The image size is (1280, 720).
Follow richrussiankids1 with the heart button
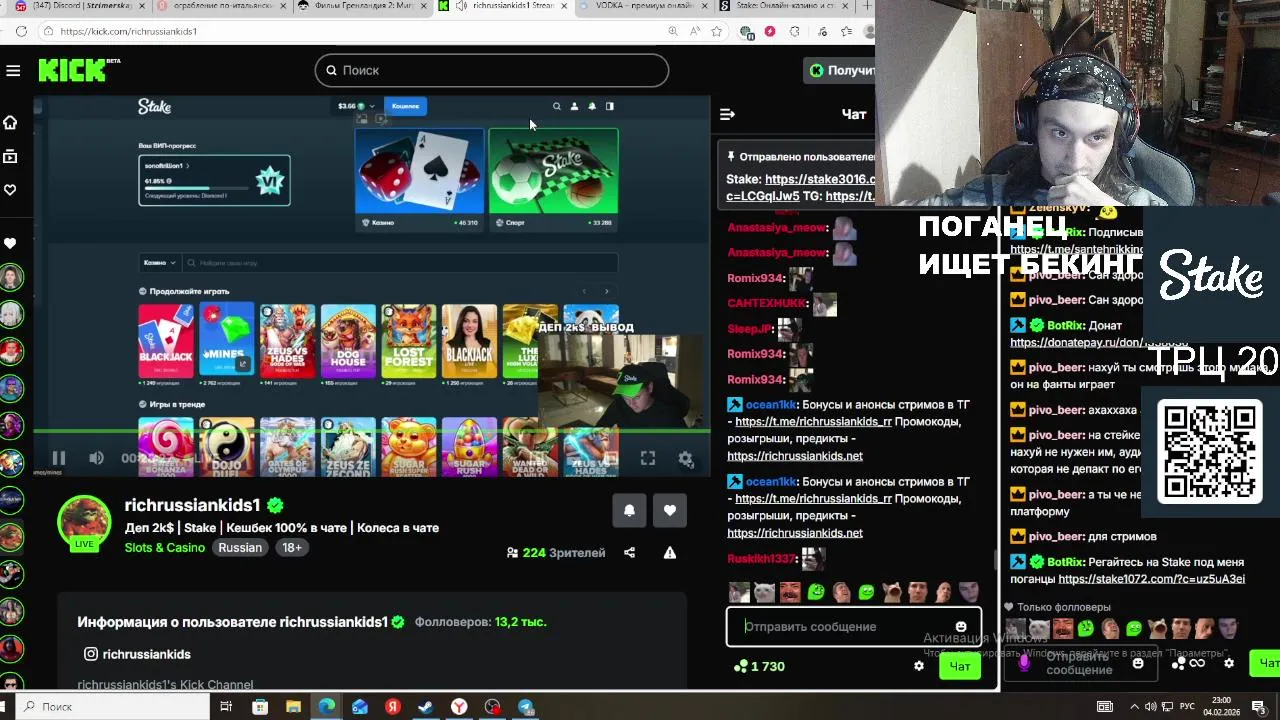(670, 510)
